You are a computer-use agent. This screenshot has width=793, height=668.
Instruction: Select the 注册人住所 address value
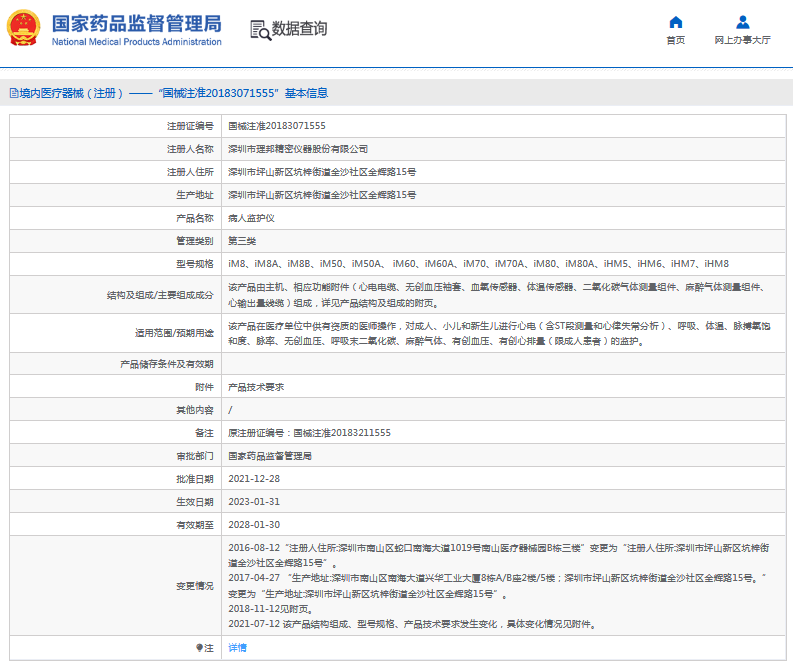[322, 172]
